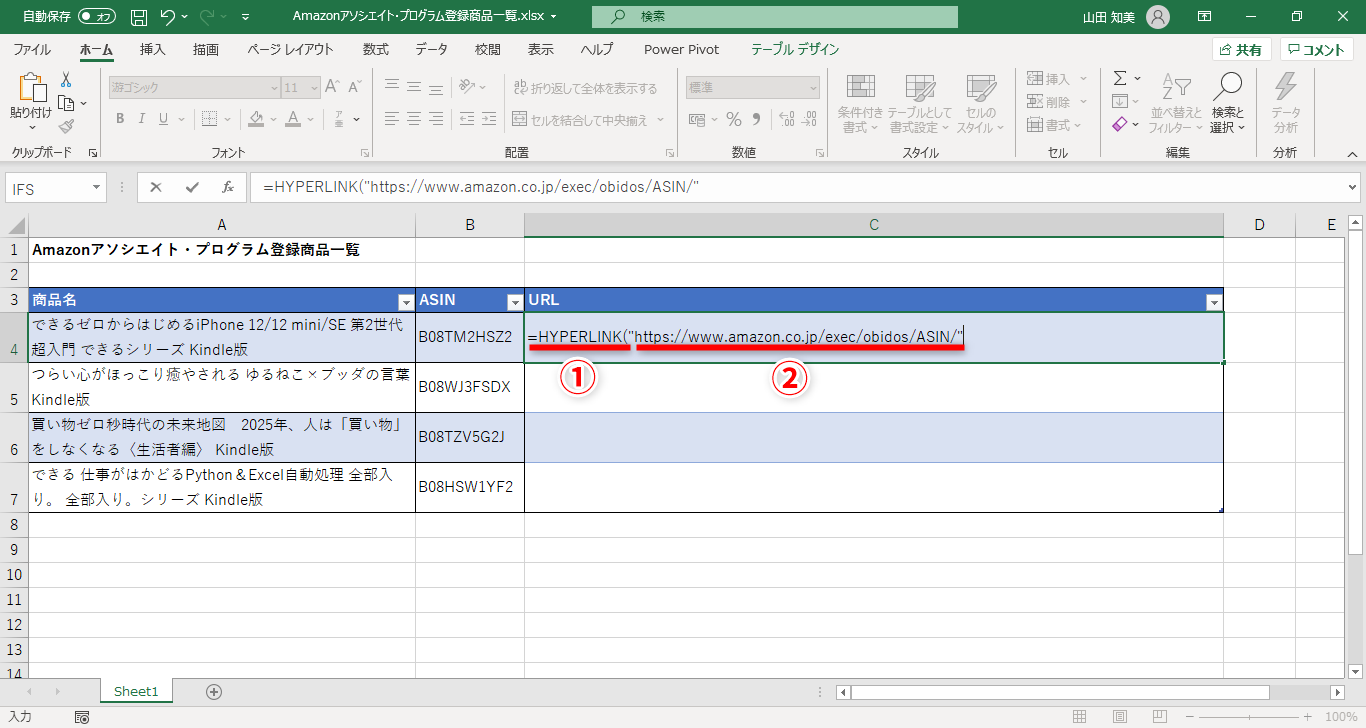Click the percent style icon
Viewport: 1366px width, 728px height.
pos(734,119)
